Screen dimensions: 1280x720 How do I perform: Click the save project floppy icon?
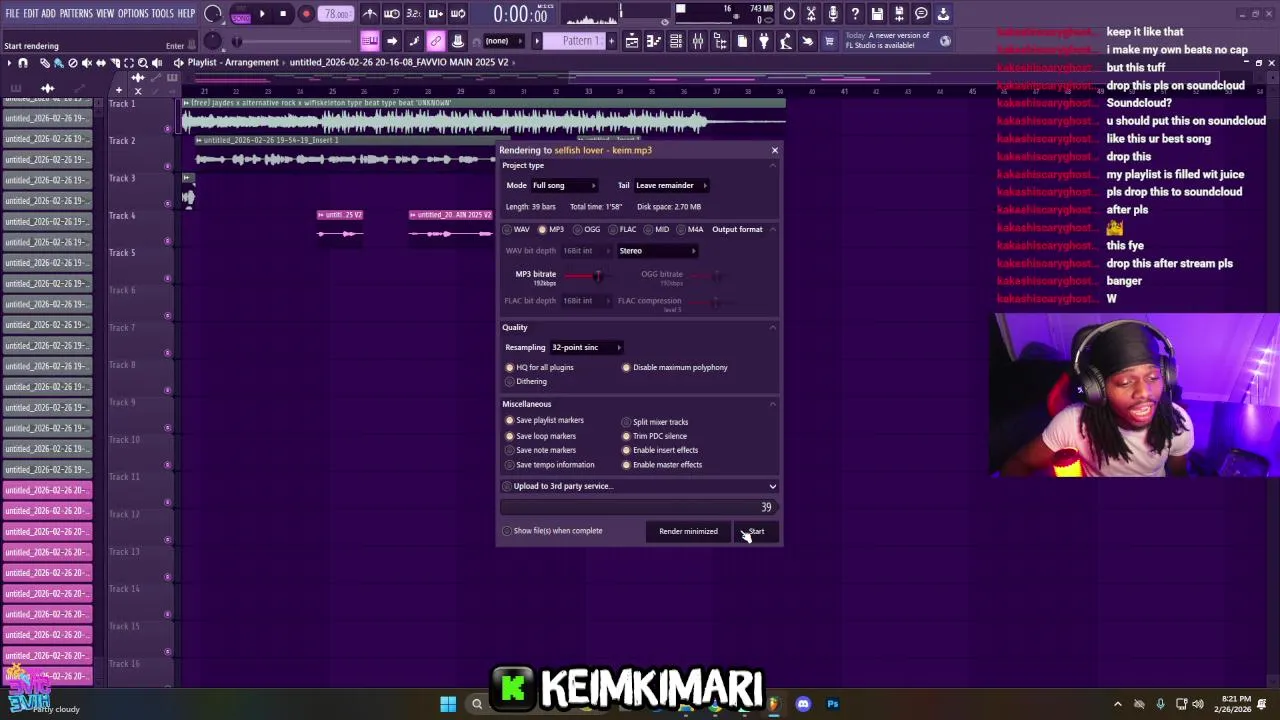877,14
